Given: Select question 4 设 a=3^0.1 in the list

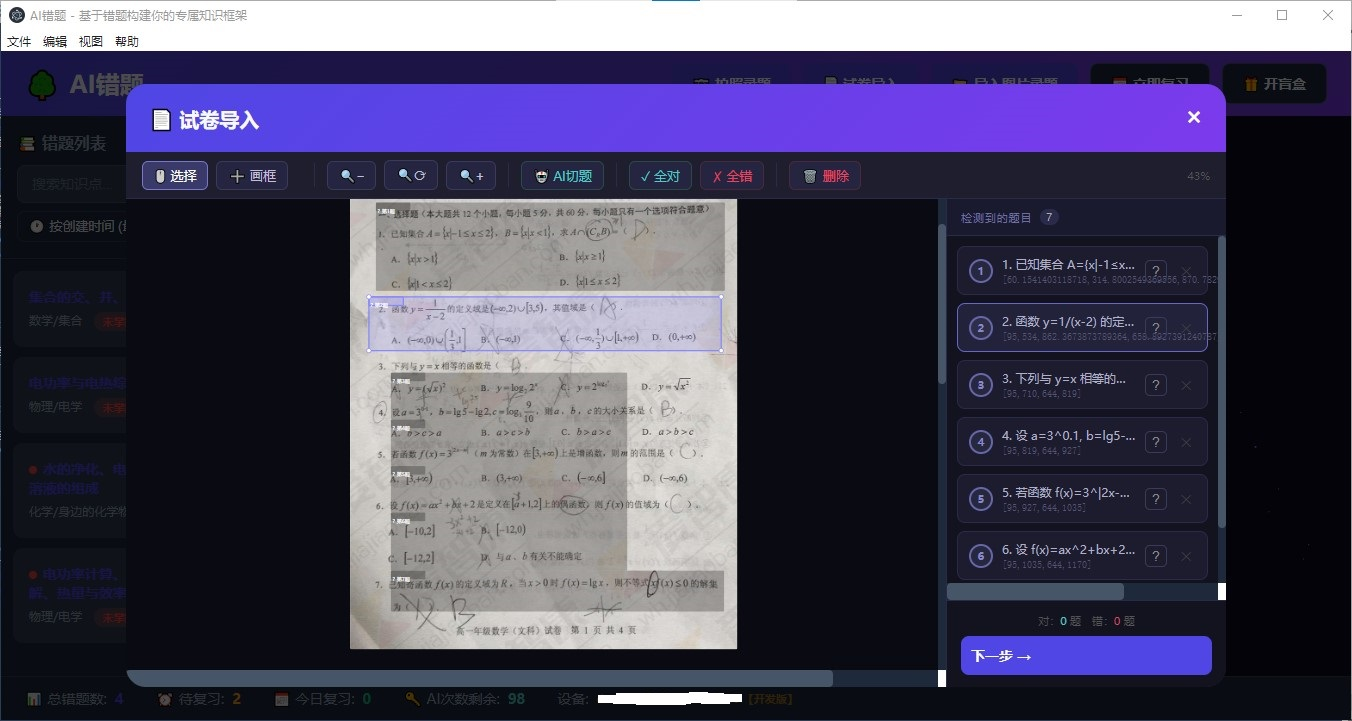Looking at the screenshot, I should (x=1082, y=442).
